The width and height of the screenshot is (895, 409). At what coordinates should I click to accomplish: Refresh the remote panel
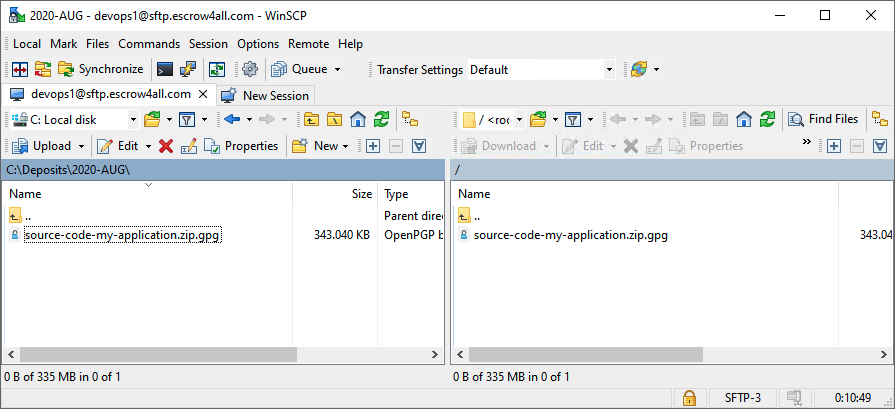point(768,119)
